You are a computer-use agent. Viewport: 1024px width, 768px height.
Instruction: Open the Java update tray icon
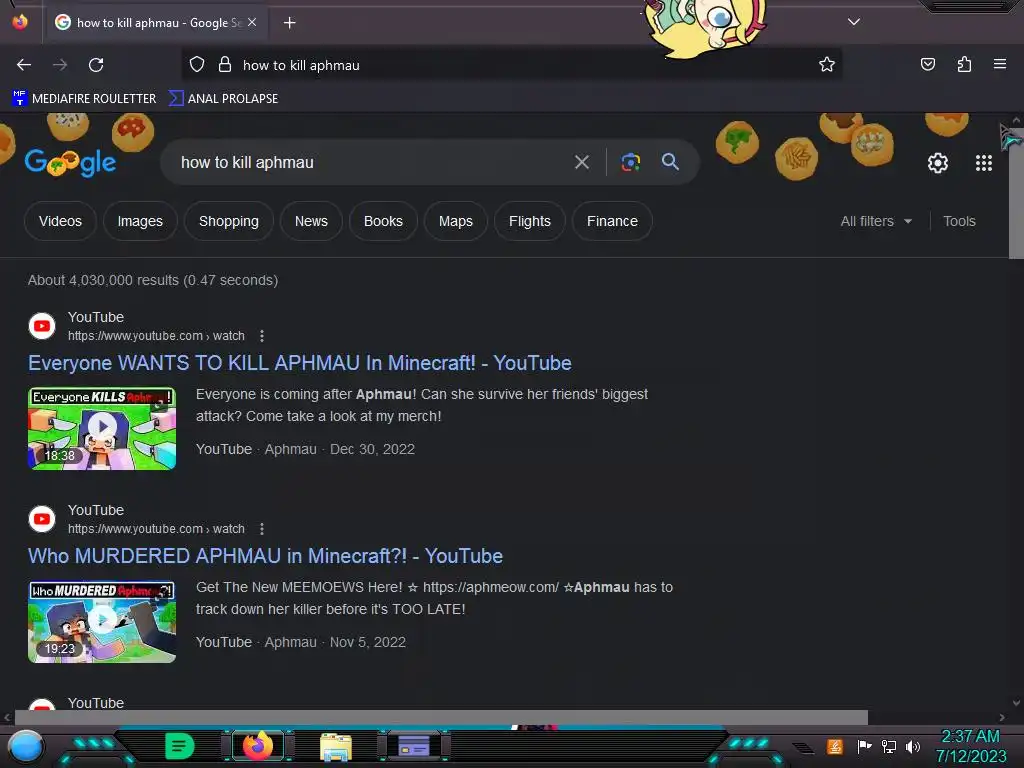tap(835, 746)
